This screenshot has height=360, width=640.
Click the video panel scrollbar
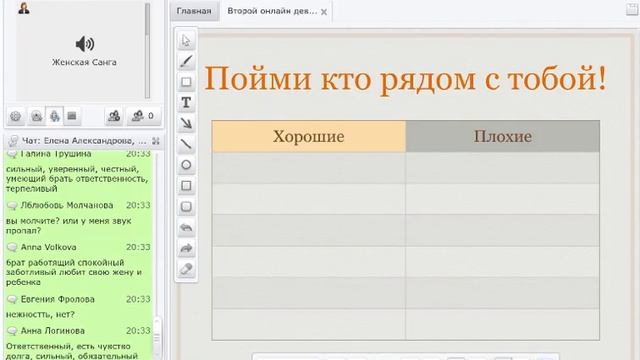click(x=147, y=51)
